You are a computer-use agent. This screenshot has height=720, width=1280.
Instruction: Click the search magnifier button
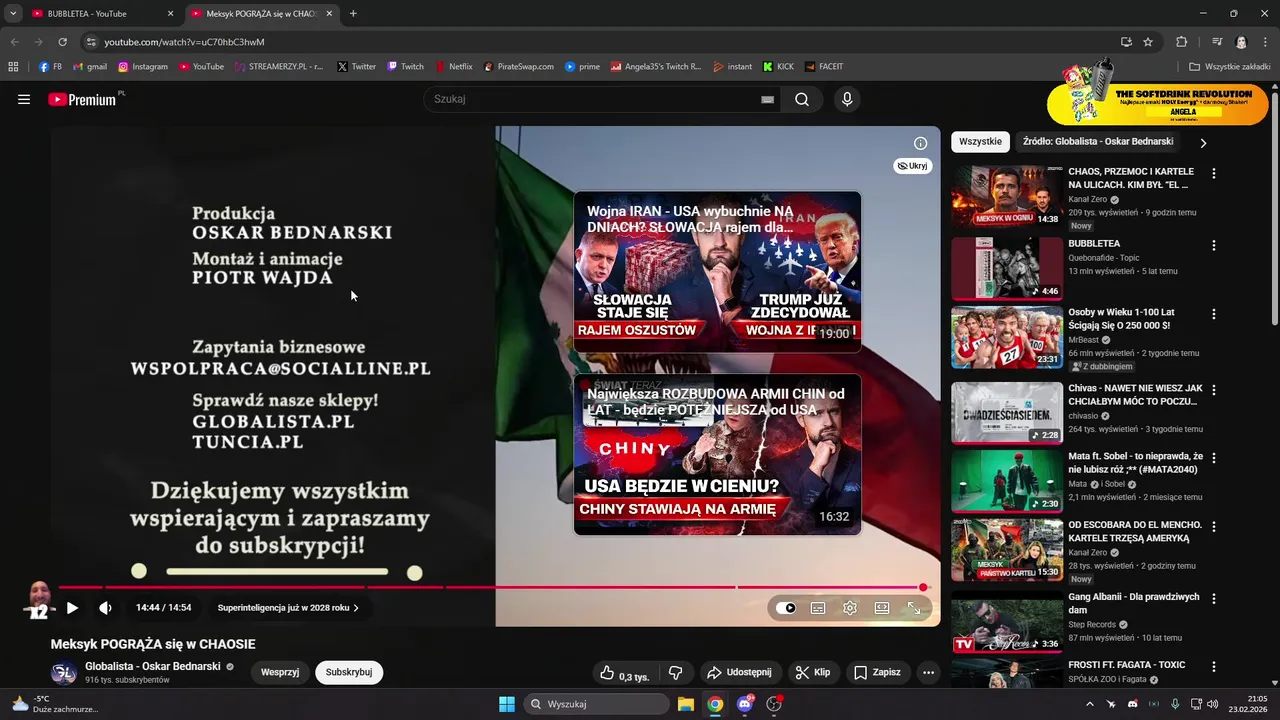coord(802,99)
